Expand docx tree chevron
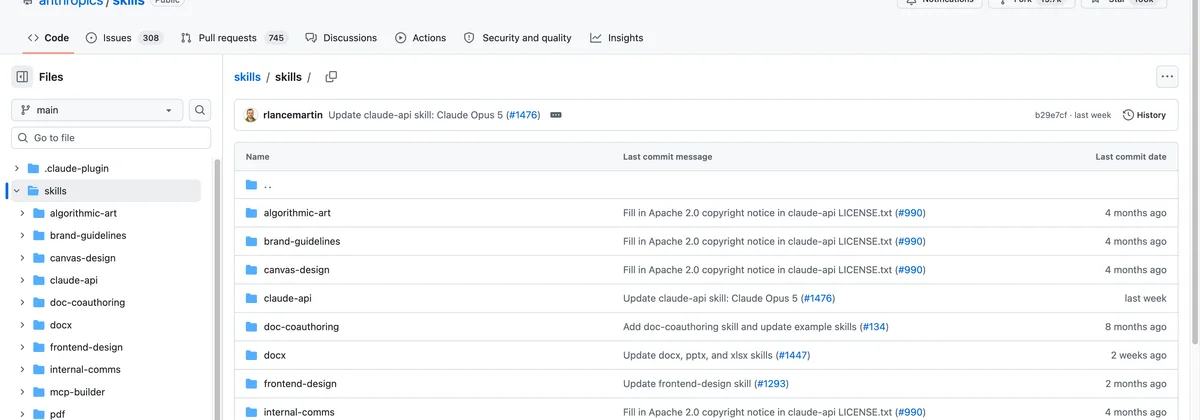This screenshot has height=420, width=1200. click(22, 325)
